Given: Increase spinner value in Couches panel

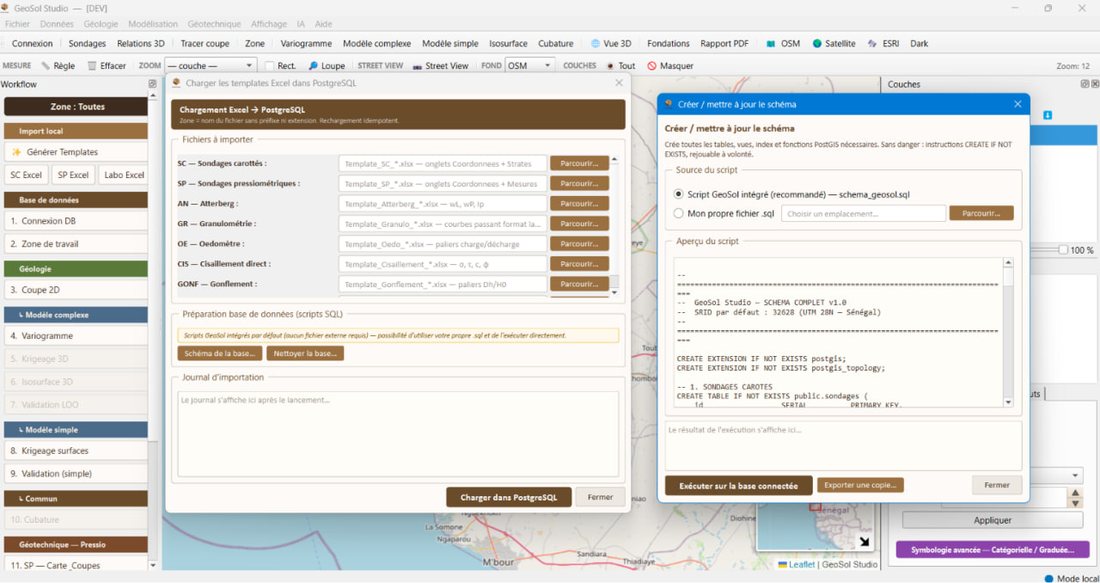Looking at the screenshot, I should 1075,493.
